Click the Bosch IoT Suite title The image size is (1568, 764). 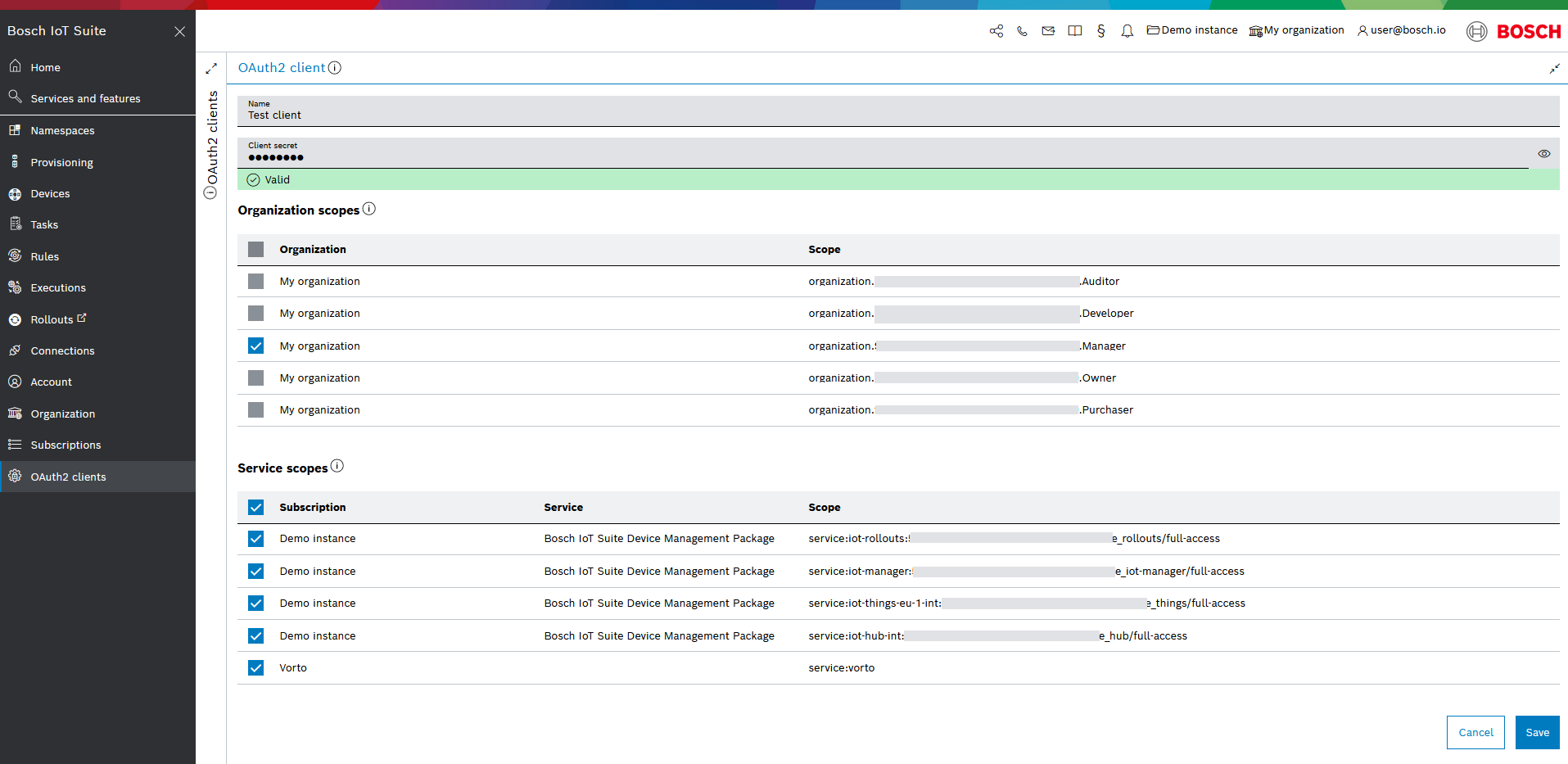point(56,31)
